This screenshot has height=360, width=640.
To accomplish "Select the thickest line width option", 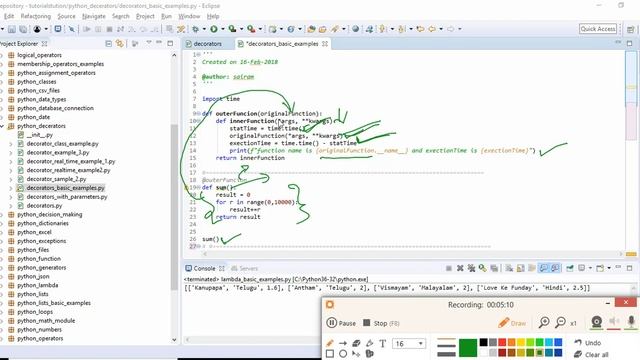I will pos(447,354).
